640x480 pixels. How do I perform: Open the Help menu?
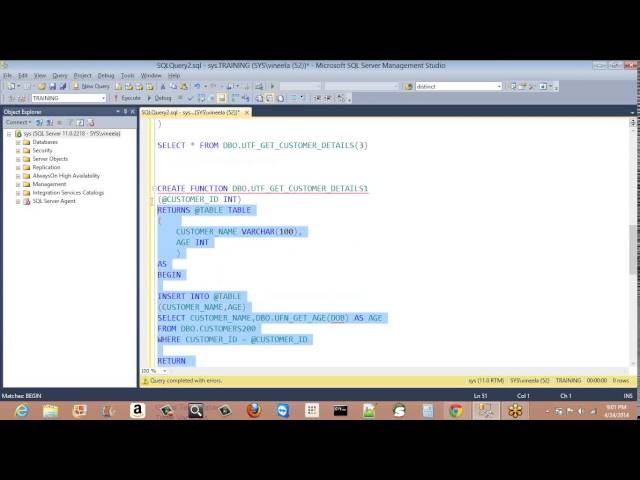point(174,76)
